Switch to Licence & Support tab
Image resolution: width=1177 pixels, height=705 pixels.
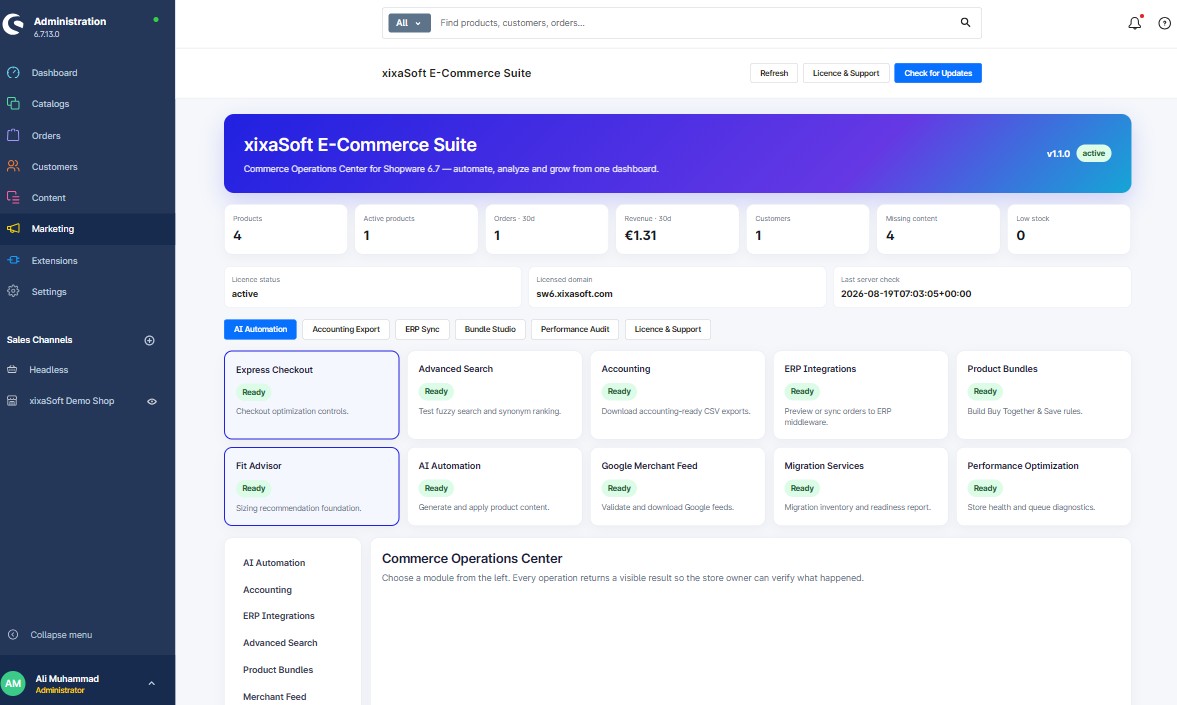(667, 329)
